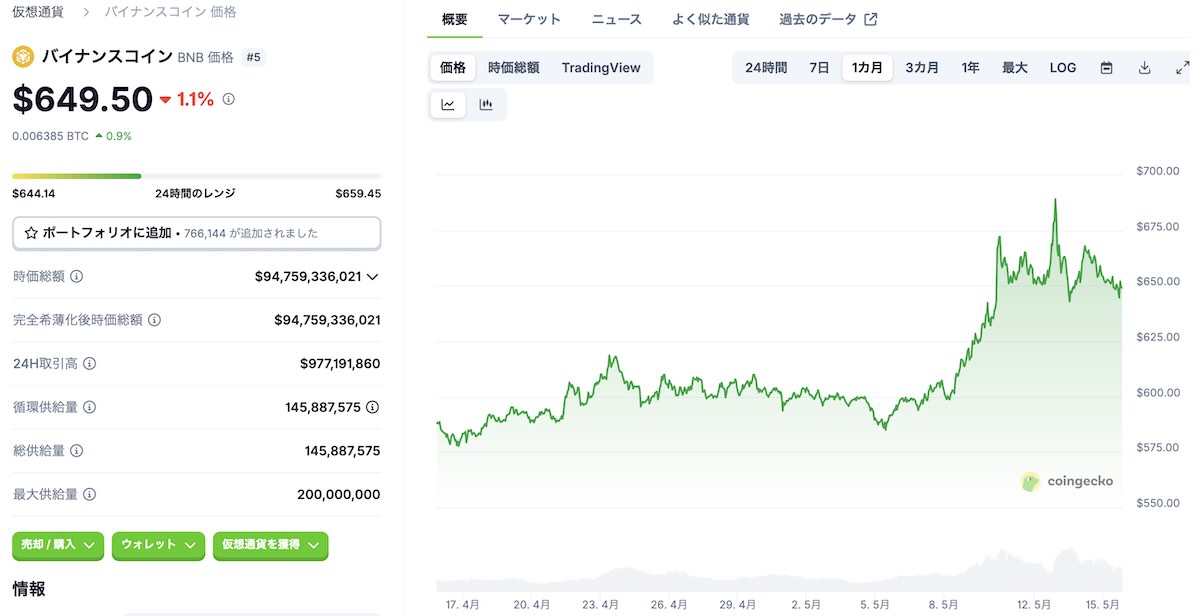The image size is (1200, 616).
Task: Open the 概要 tab
Action: pyautogui.click(x=454, y=19)
